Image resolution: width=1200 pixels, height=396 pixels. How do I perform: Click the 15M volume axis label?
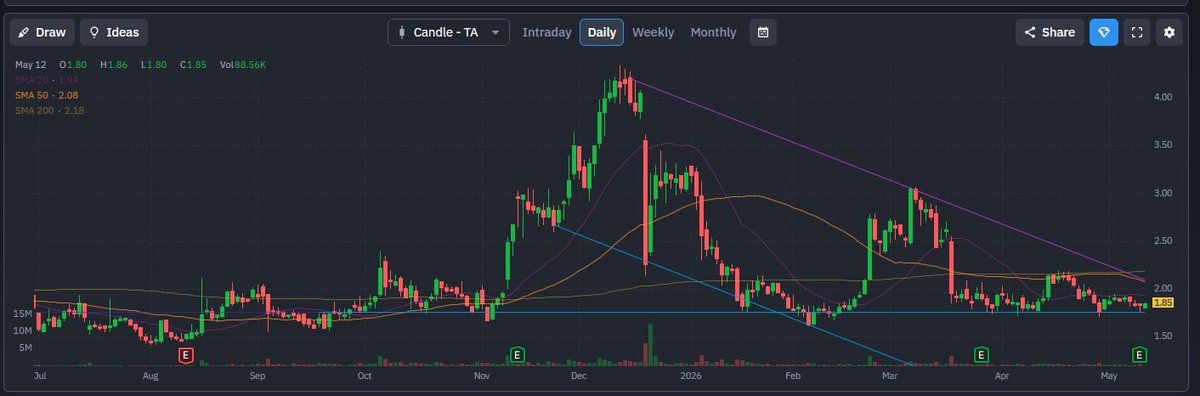pos(23,313)
